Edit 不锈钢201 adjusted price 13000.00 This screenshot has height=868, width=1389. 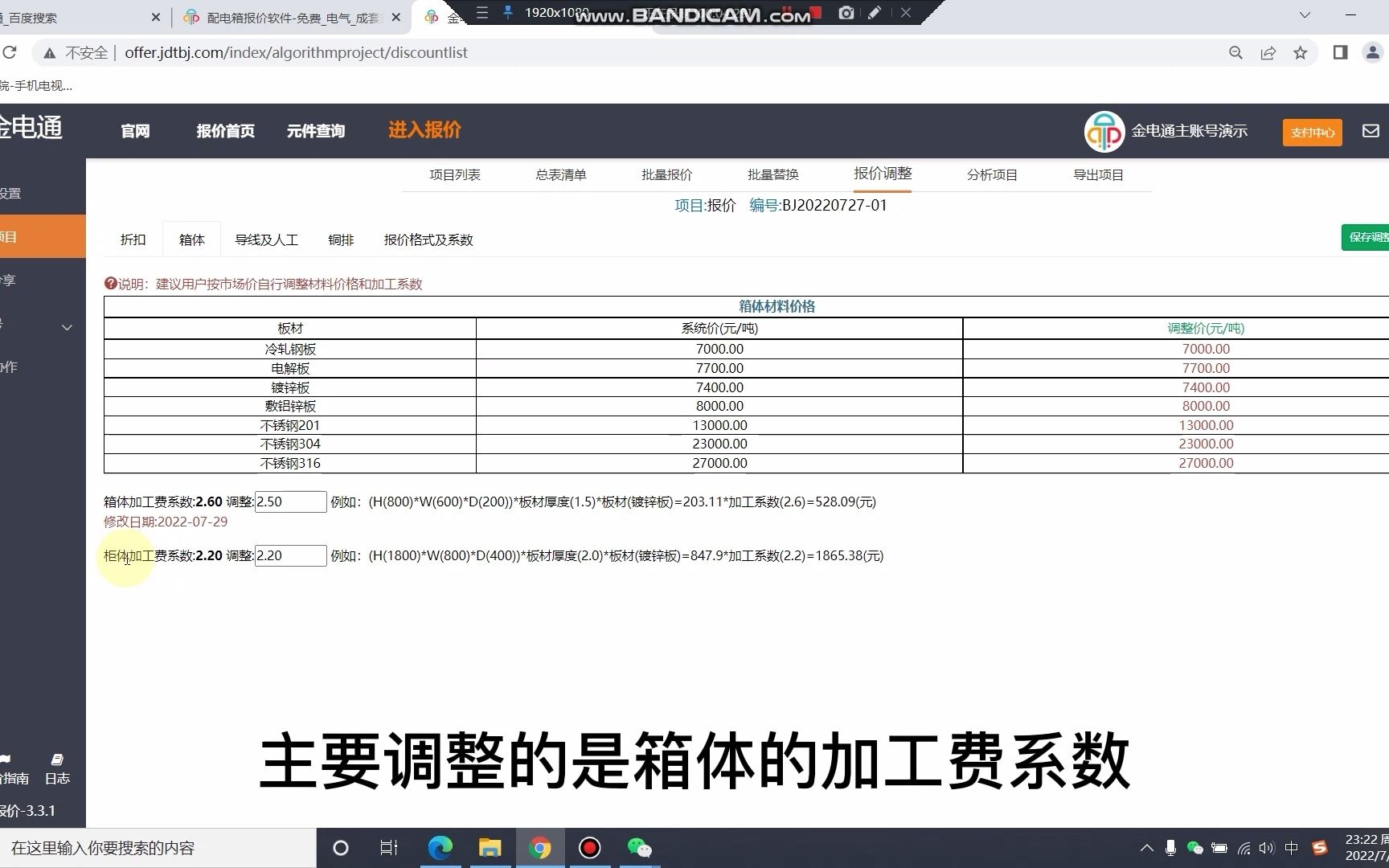point(1206,425)
